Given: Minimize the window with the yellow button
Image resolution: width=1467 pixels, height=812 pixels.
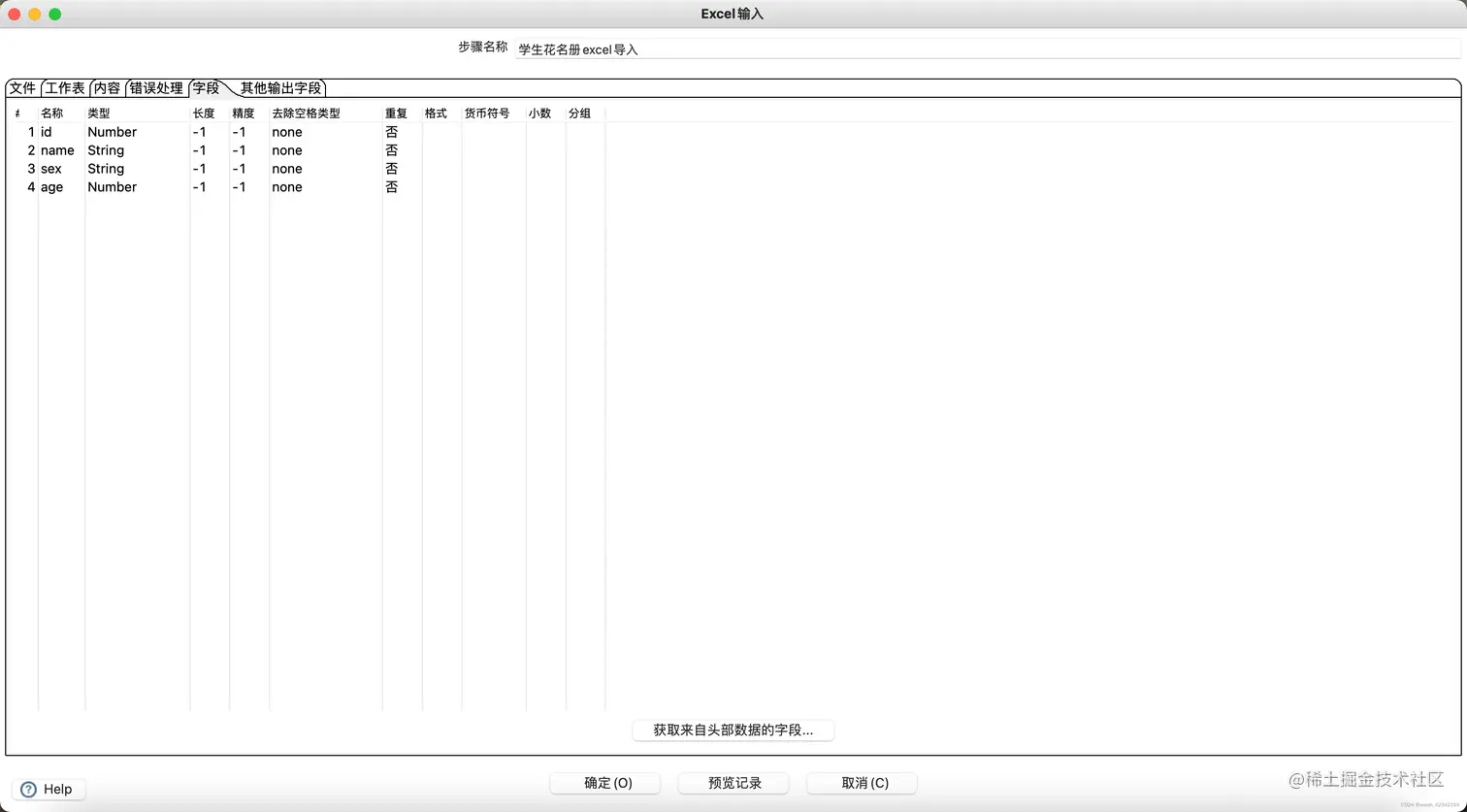Looking at the screenshot, I should click(x=34, y=15).
